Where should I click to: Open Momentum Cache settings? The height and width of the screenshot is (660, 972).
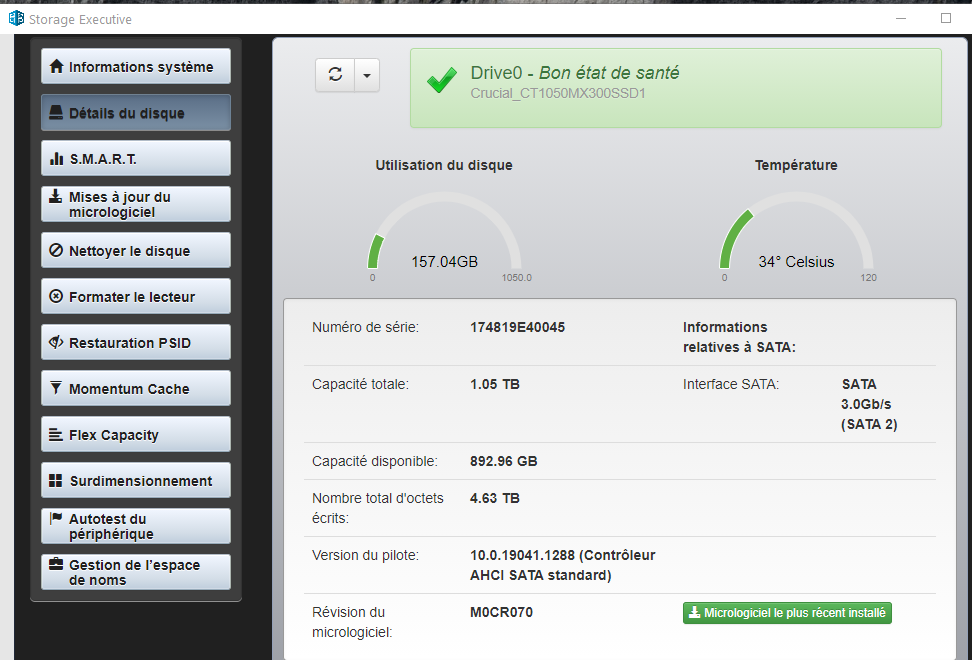coord(136,388)
